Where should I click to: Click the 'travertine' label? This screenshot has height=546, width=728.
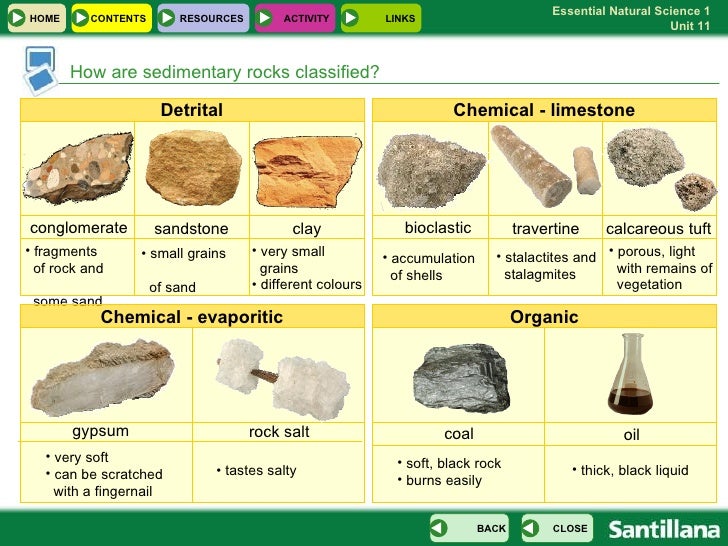546,229
